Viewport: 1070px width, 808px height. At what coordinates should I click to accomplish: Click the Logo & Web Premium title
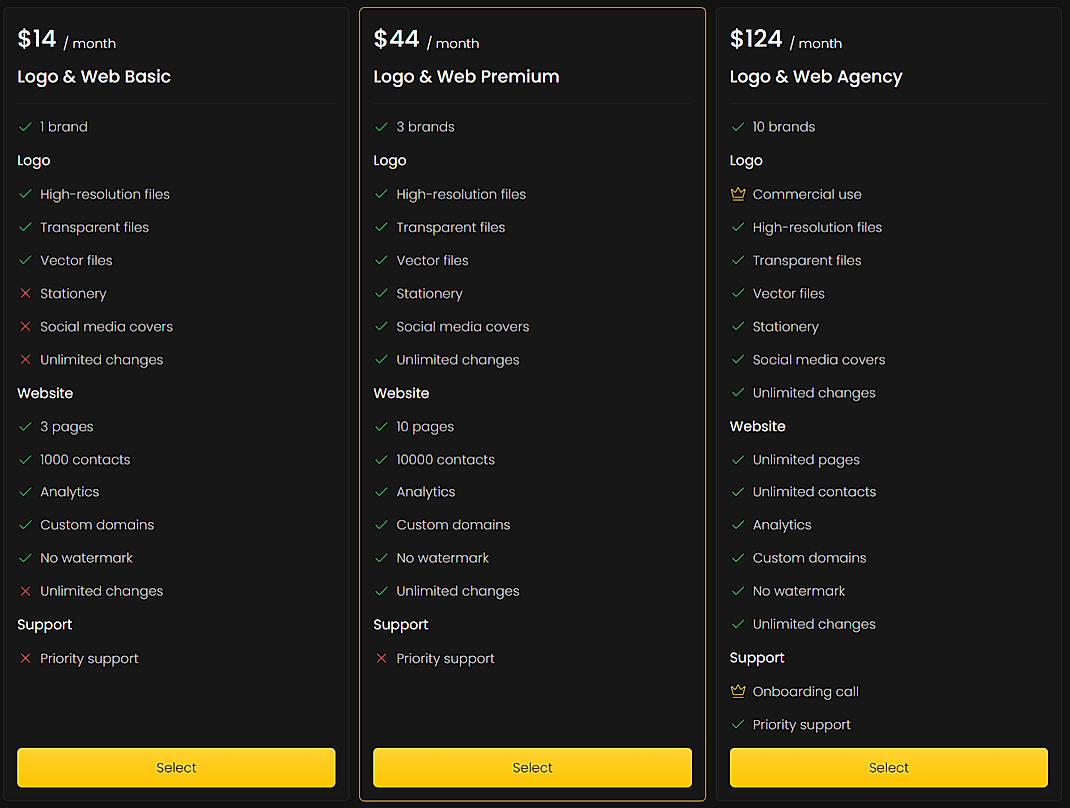pyautogui.click(x=466, y=77)
